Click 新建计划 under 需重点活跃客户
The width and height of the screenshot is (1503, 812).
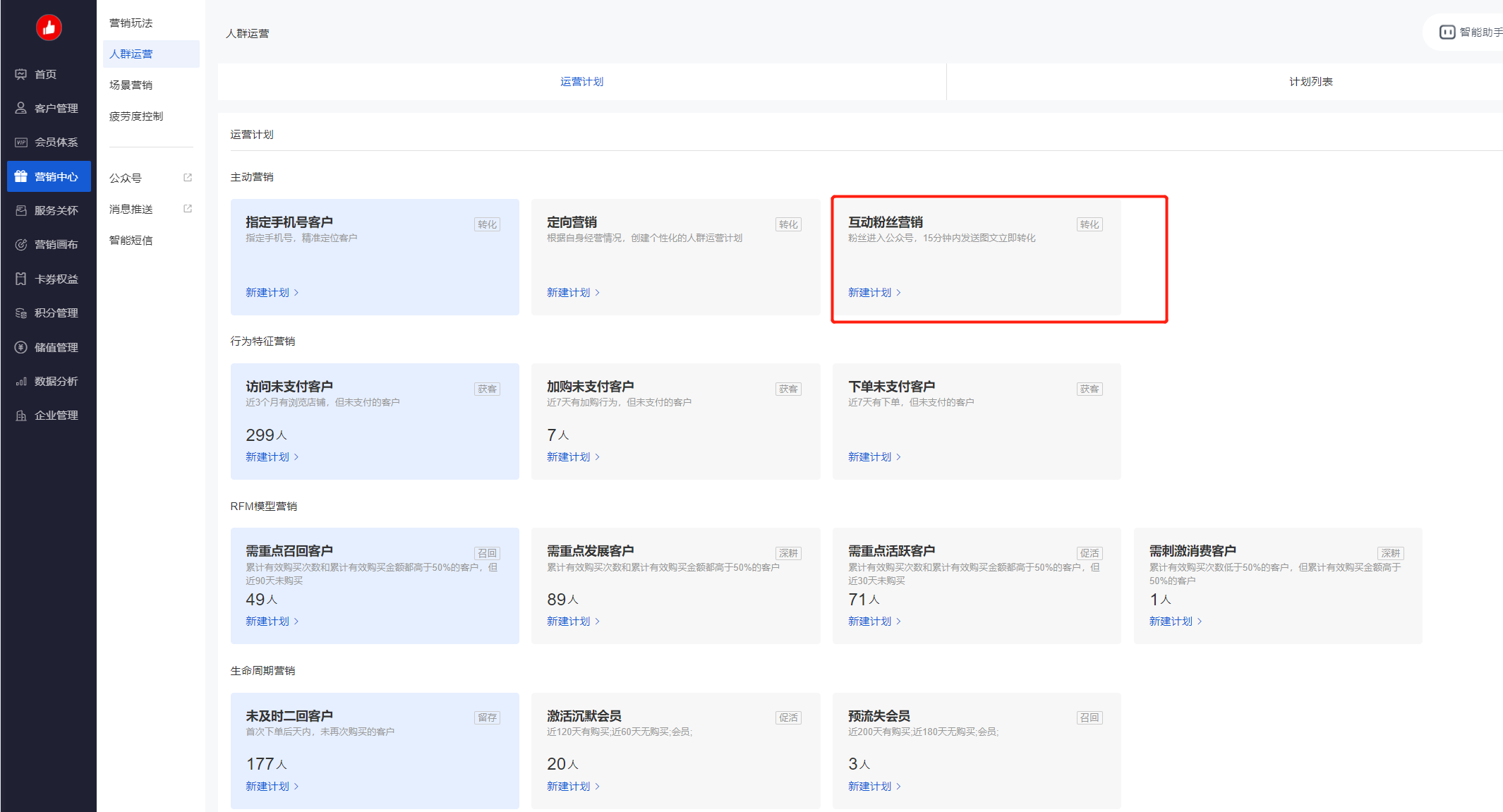click(x=874, y=621)
